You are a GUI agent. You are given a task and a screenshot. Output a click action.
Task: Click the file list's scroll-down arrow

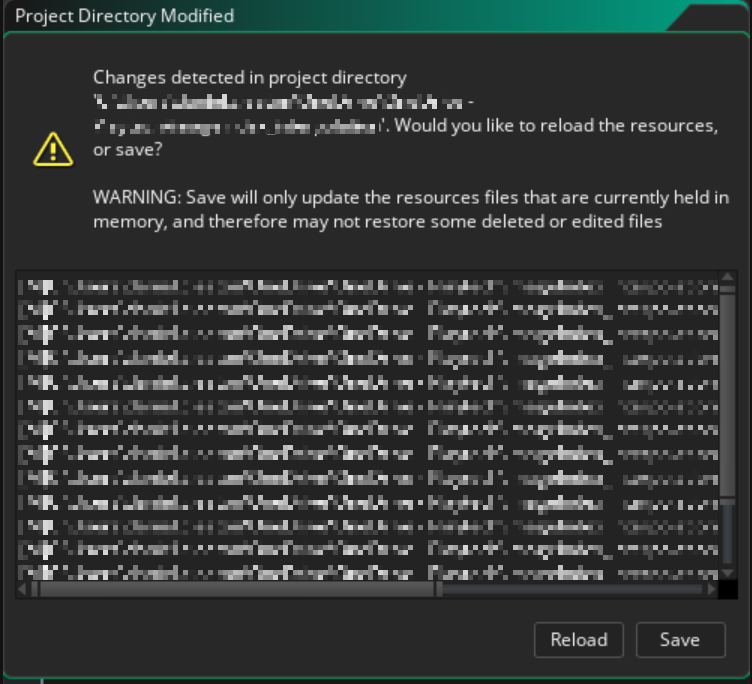coord(727,573)
